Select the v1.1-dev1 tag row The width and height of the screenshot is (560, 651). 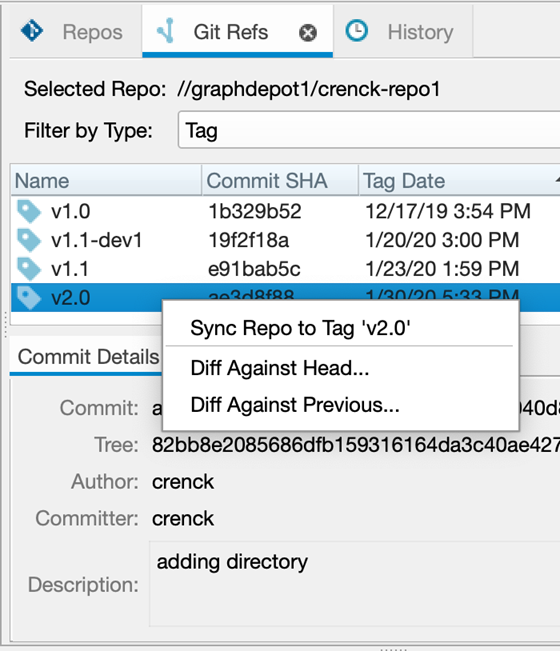(x=286, y=240)
